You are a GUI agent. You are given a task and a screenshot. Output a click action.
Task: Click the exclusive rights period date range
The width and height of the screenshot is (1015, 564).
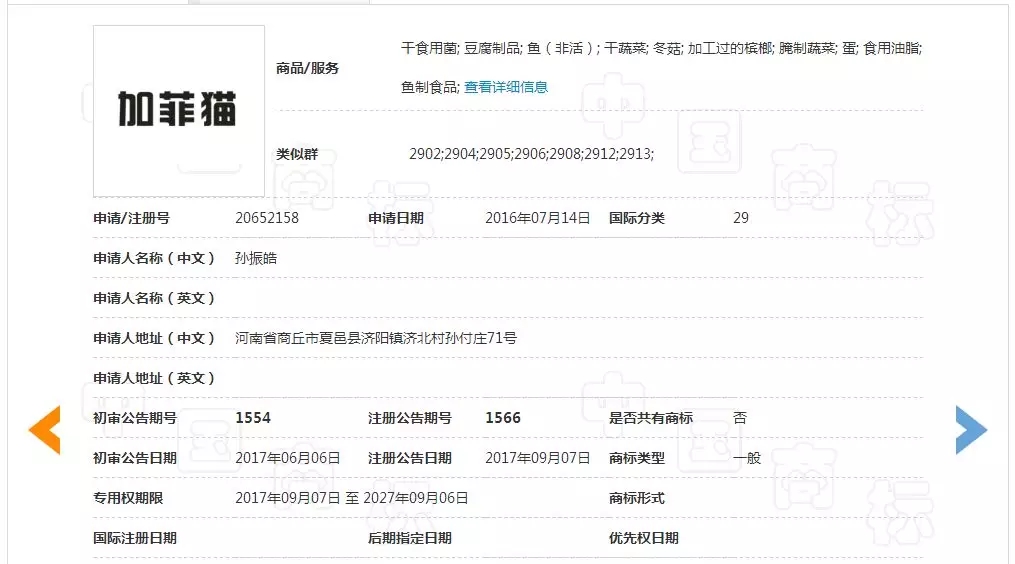[352, 498]
